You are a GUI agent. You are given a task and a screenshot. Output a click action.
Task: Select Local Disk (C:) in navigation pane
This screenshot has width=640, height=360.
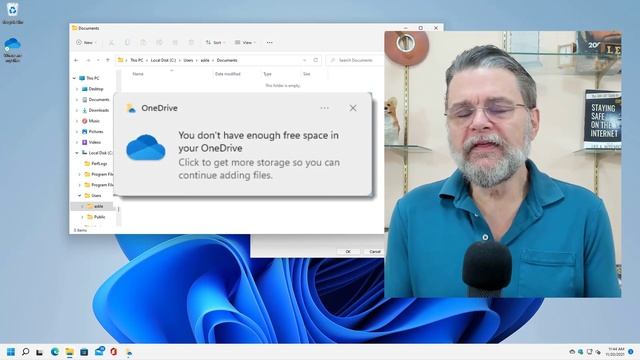pos(97,153)
